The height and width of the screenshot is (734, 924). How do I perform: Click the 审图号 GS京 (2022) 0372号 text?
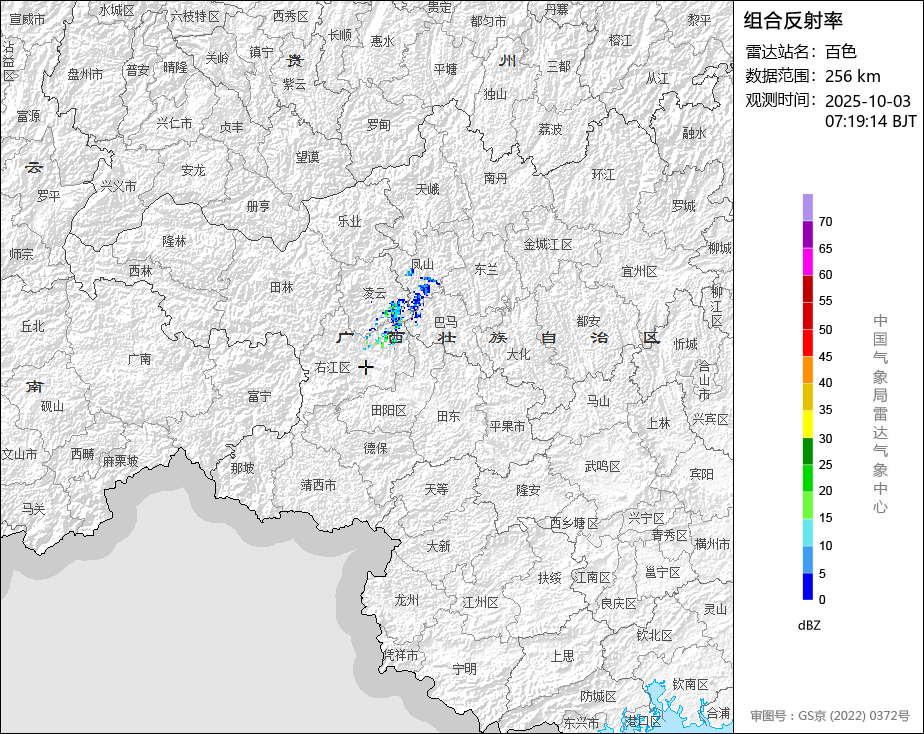(830, 716)
